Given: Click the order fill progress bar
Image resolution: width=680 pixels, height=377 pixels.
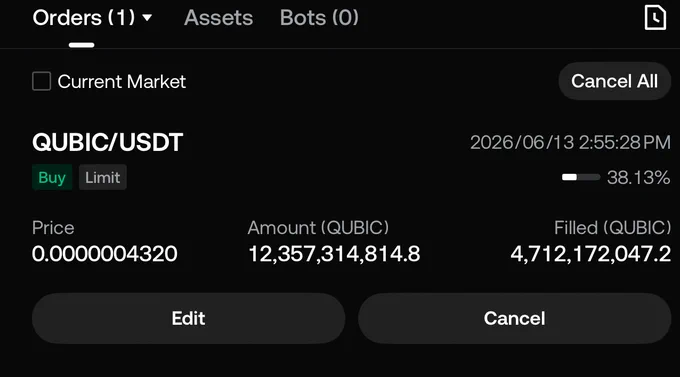Looking at the screenshot, I should (581, 177).
